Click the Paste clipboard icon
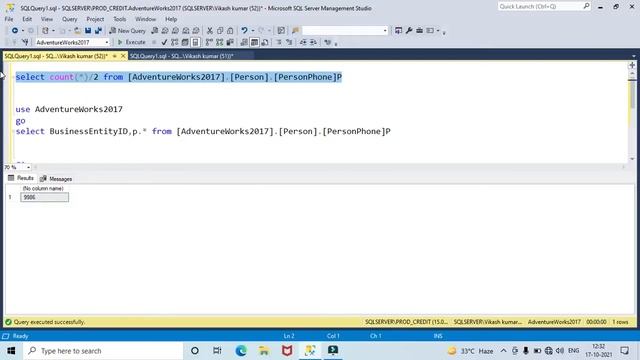640x360 pixels. 230,31
